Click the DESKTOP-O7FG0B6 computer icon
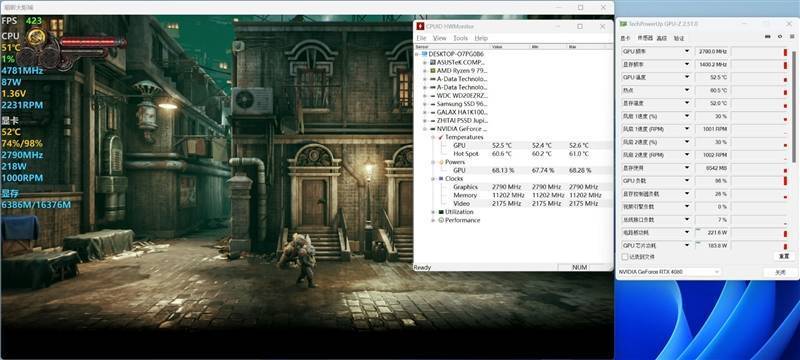 click(x=424, y=54)
